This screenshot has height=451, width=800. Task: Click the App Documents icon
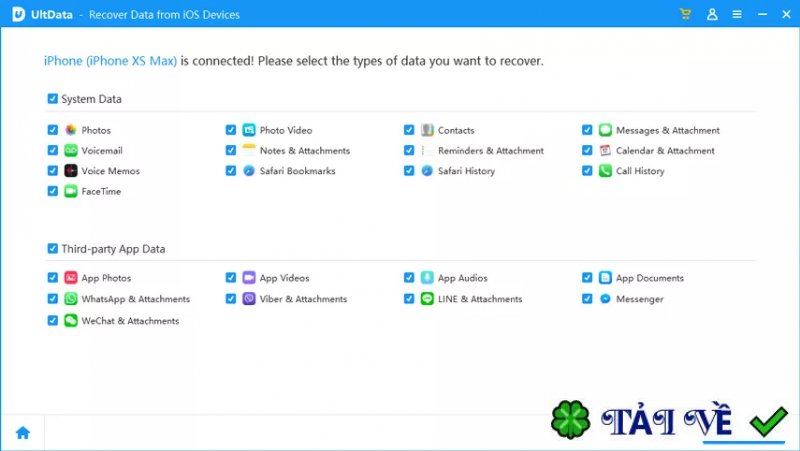coord(605,278)
